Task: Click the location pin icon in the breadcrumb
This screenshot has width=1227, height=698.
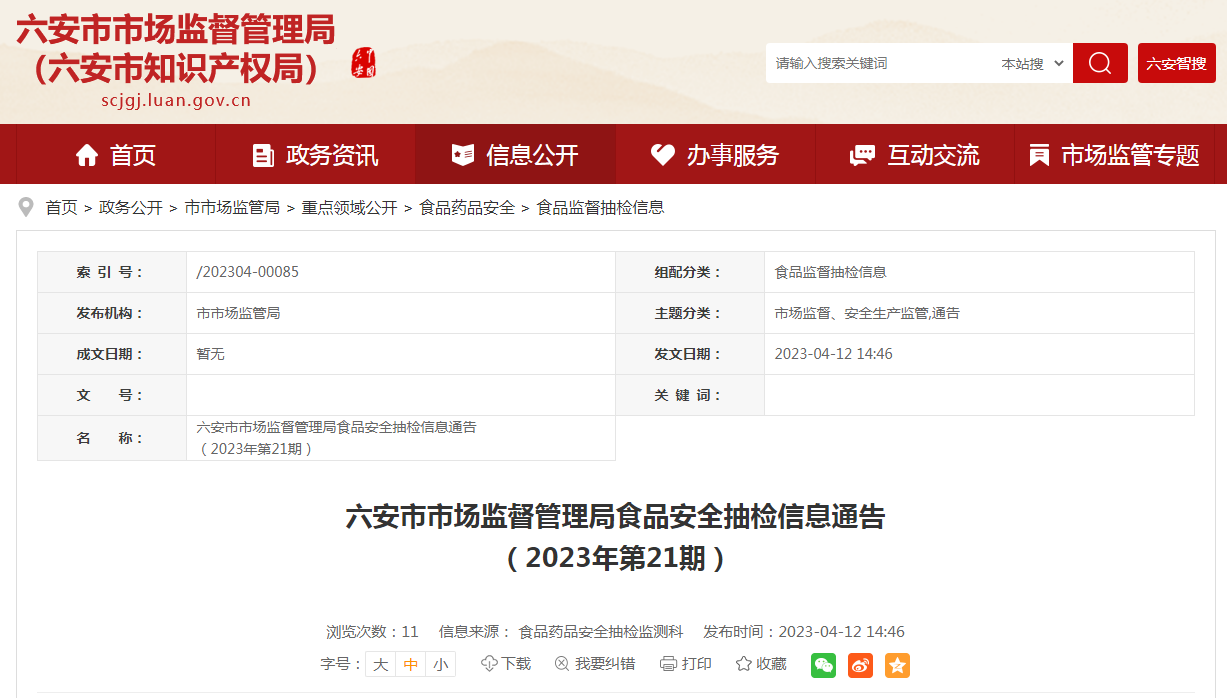Action: pyautogui.click(x=26, y=207)
